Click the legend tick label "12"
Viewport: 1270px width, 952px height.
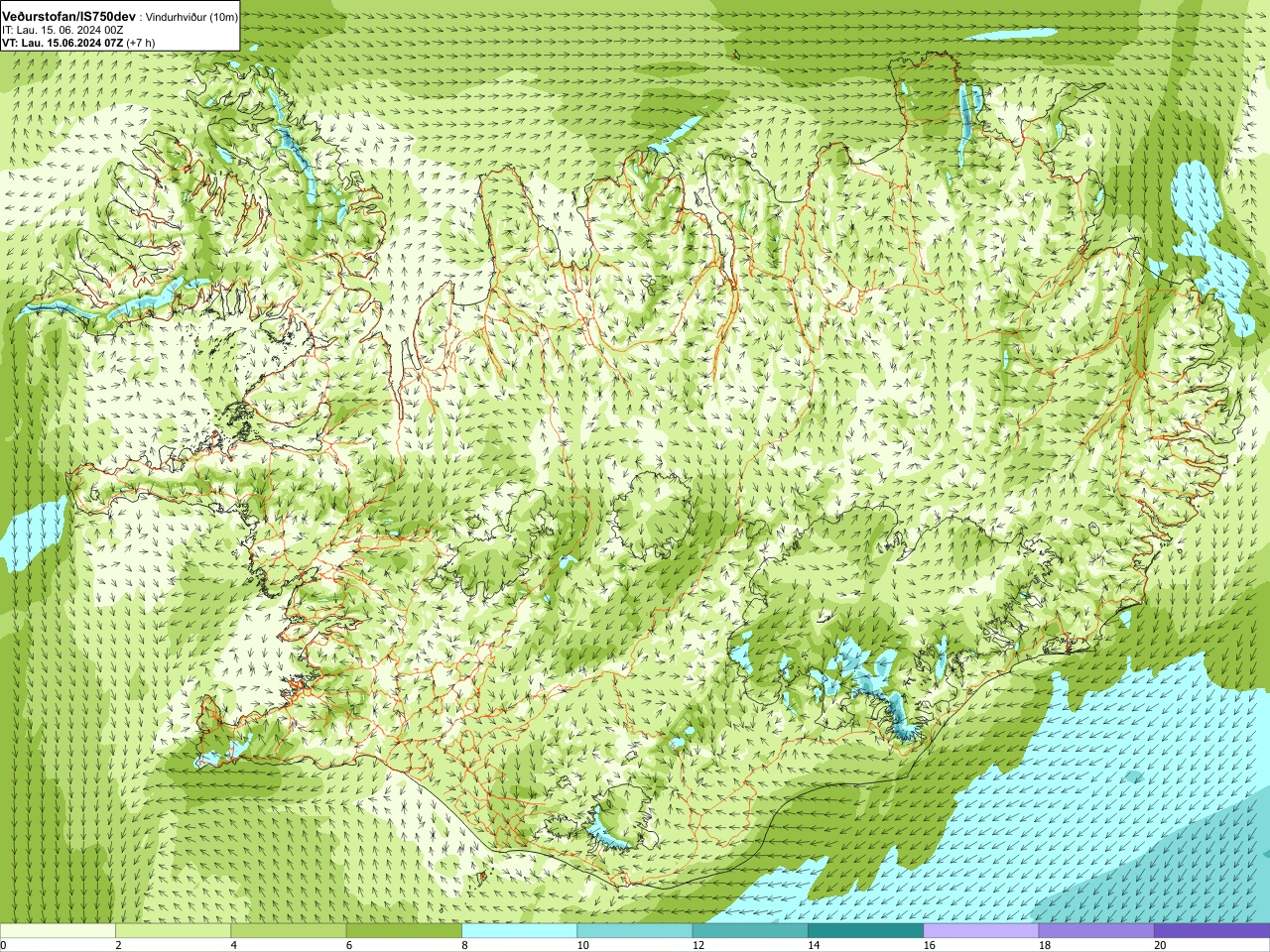[698, 945]
